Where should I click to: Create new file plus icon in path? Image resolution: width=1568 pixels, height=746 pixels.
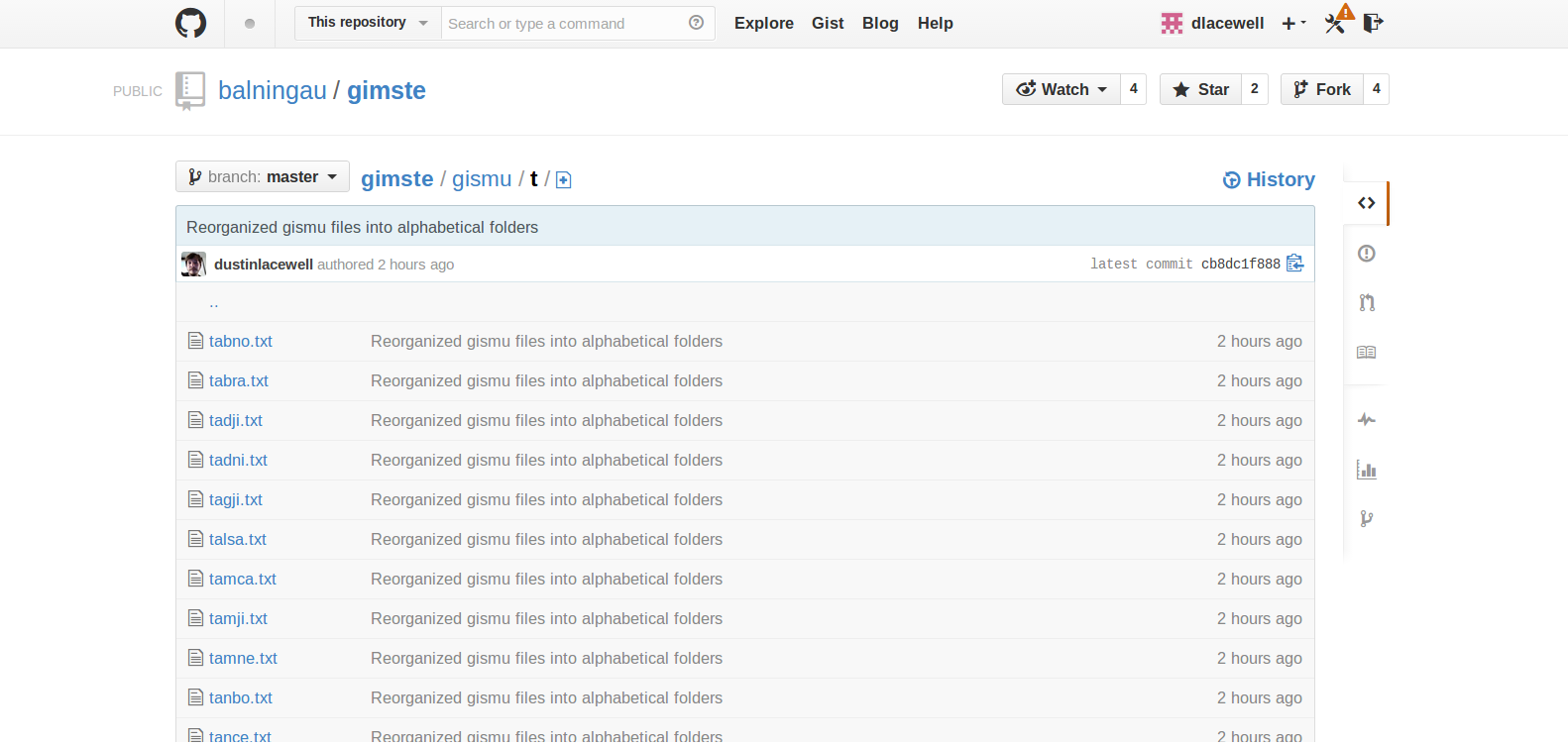563,179
